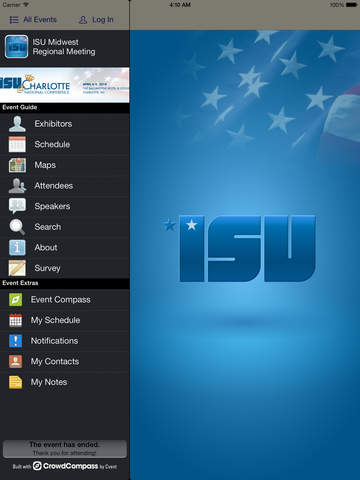Tap the Log In link

tap(96, 20)
